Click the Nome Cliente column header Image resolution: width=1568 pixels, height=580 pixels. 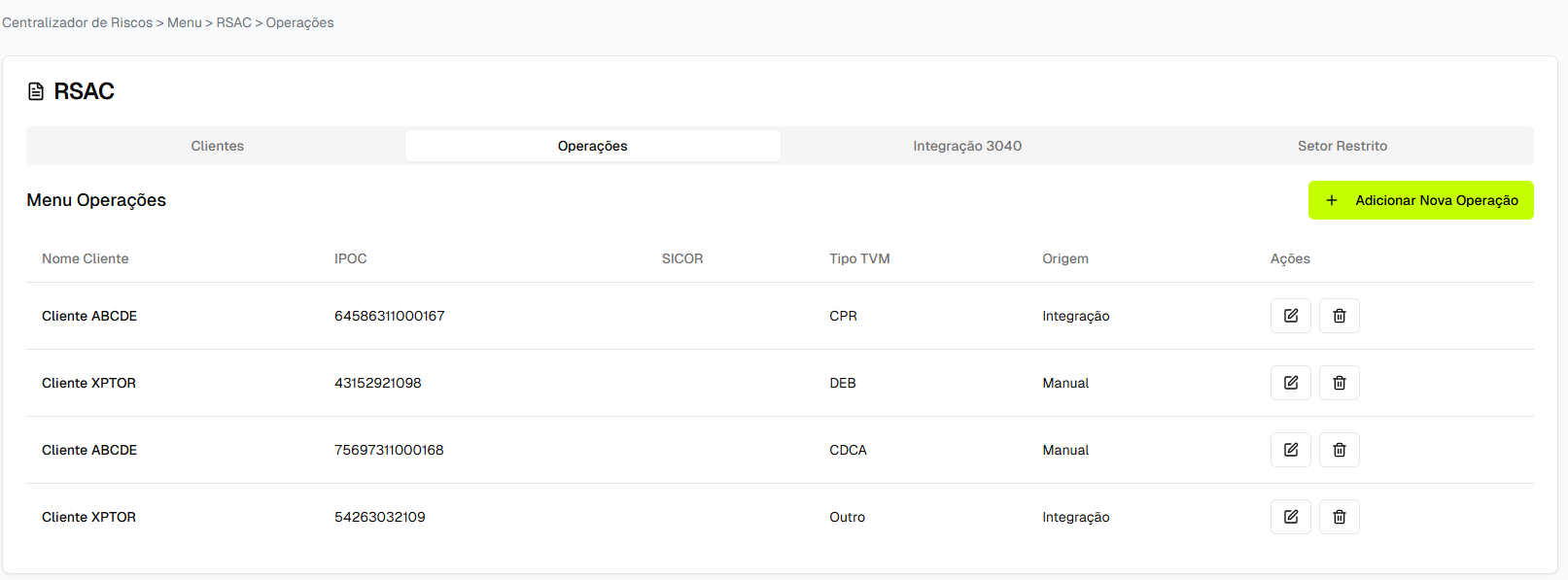[x=85, y=258]
